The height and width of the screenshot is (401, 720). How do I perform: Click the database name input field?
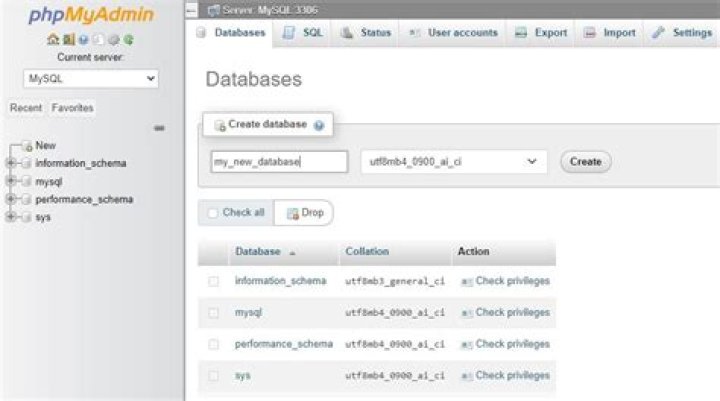(x=279, y=162)
